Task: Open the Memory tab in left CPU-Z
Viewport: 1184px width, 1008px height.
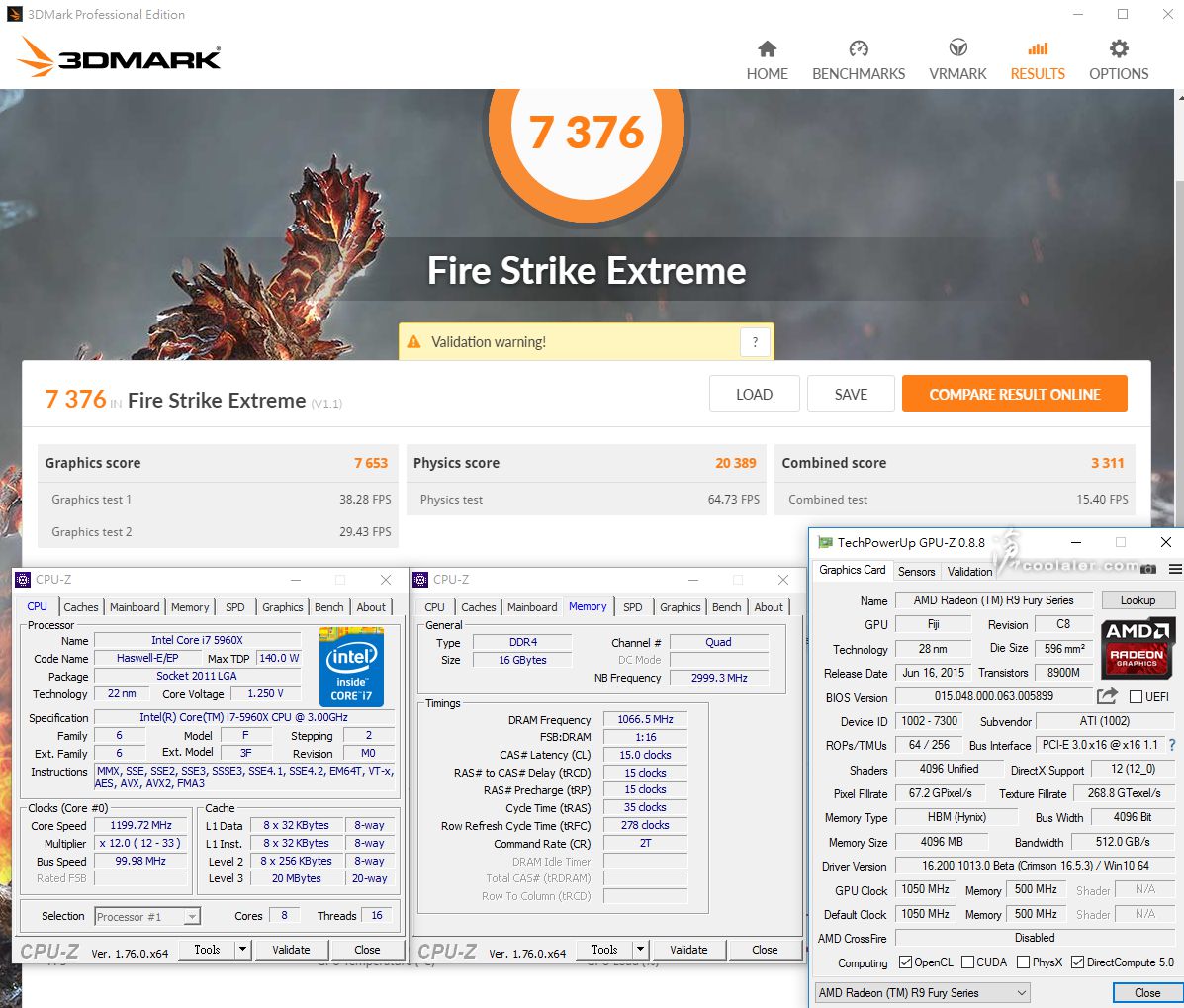Action: 190,607
